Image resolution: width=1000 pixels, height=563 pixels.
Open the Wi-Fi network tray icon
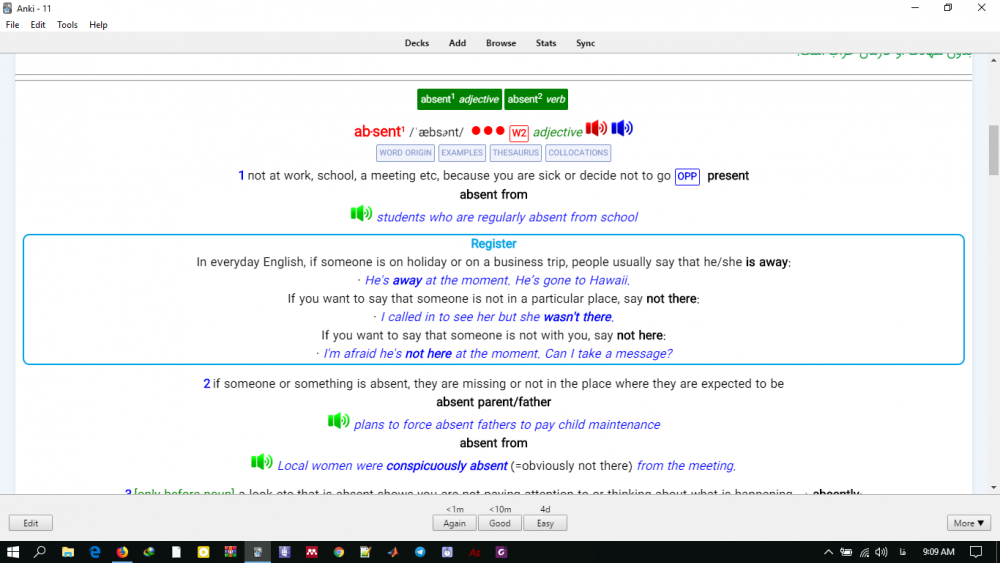(864, 552)
